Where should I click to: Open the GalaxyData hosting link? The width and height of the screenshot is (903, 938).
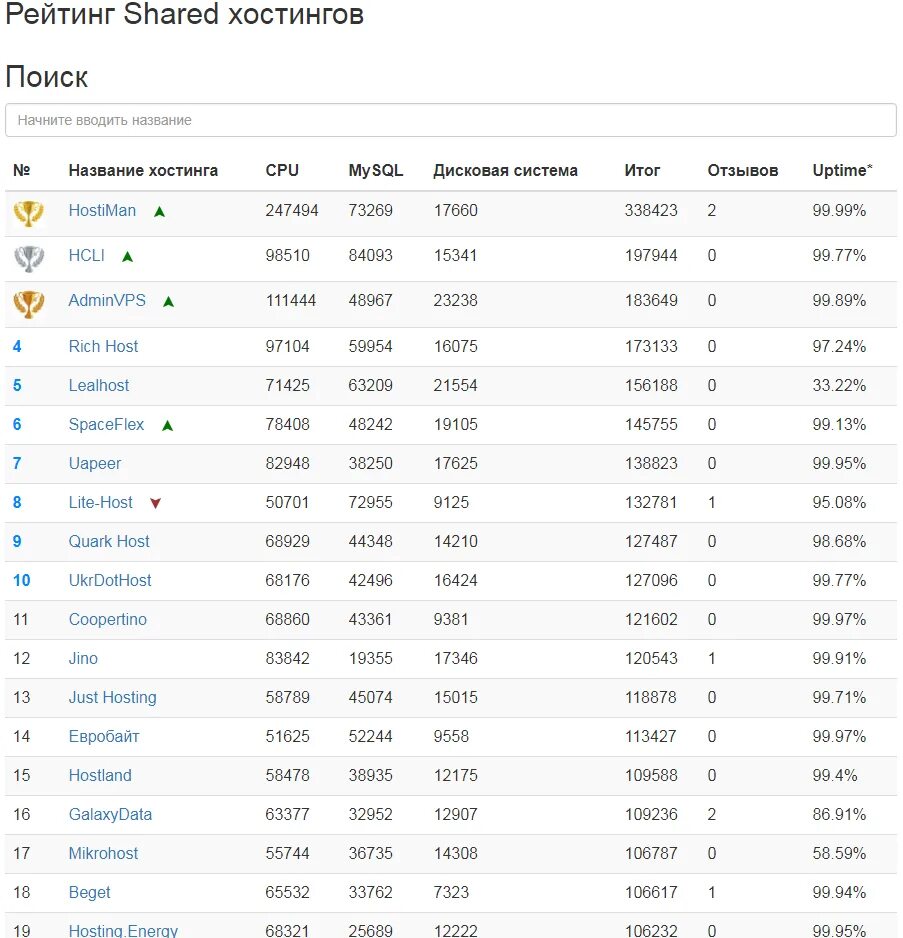click(110, 814)
